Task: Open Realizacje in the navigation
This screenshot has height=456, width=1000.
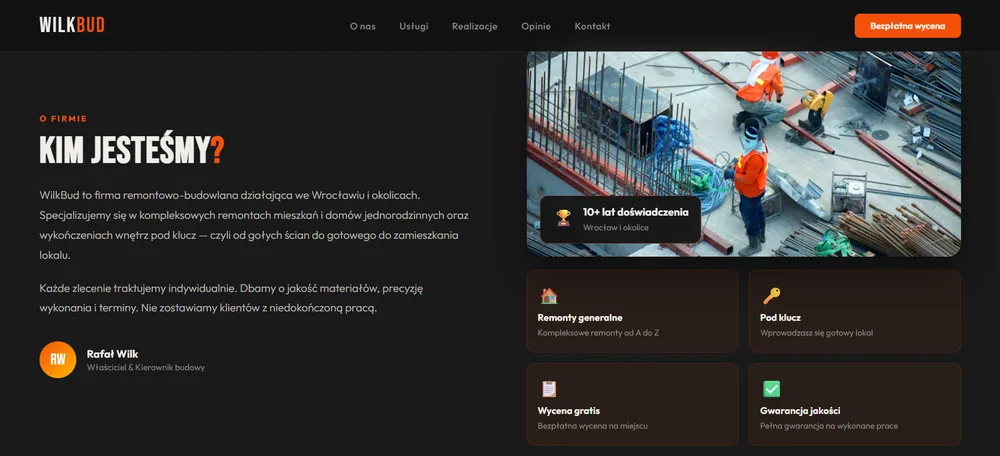Action: coord(474,26)
